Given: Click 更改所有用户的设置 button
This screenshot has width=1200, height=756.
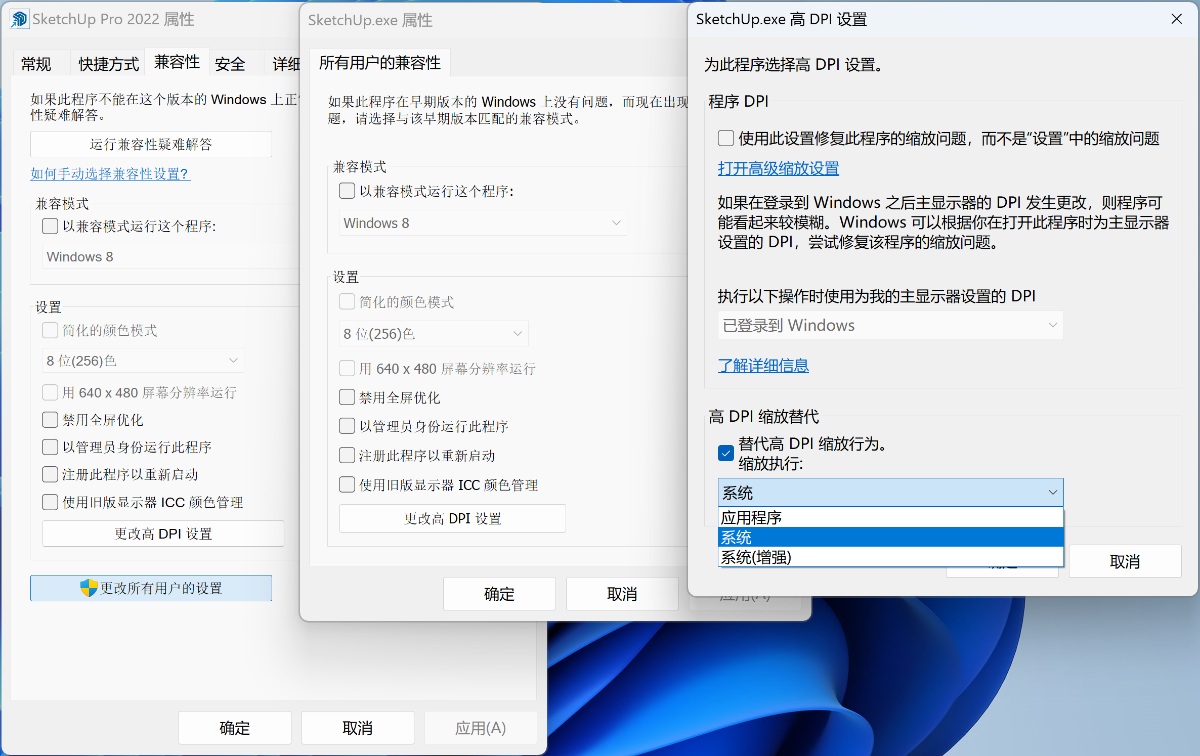Looking at the screenshot, I should point(151,588).
